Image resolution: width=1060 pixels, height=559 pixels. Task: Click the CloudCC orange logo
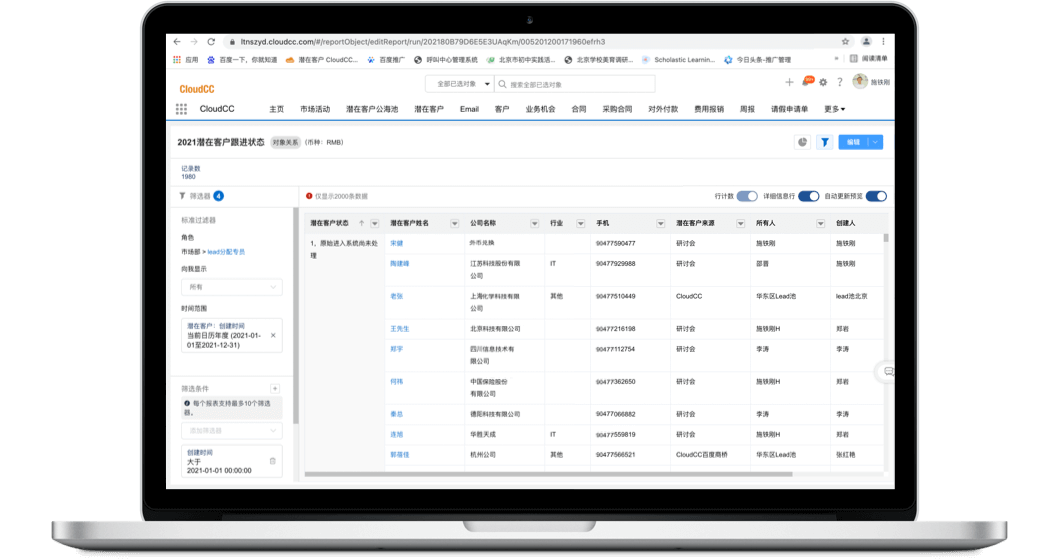(x=197, y=89)
